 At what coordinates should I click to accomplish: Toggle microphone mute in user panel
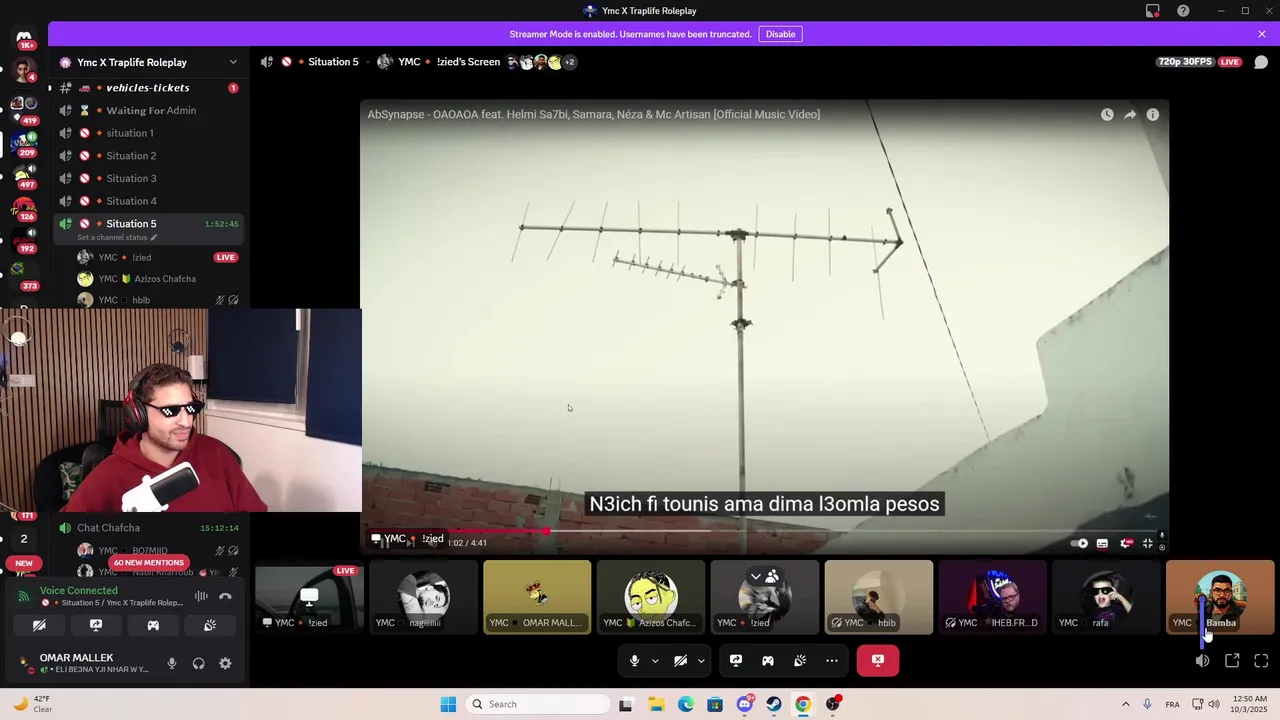click(172, 663)
